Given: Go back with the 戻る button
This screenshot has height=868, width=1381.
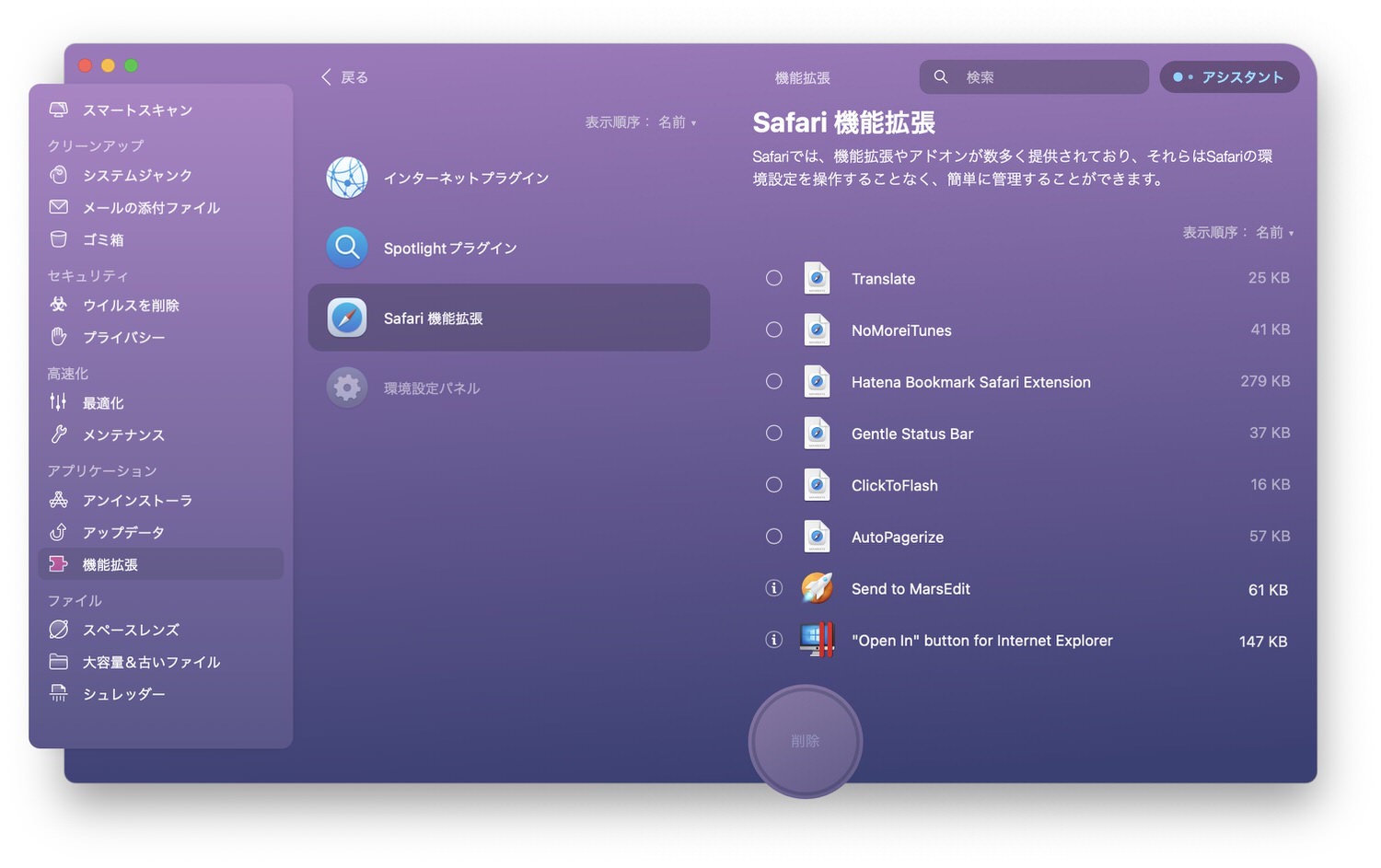Looking at the screenshot, I should [344, 77].
